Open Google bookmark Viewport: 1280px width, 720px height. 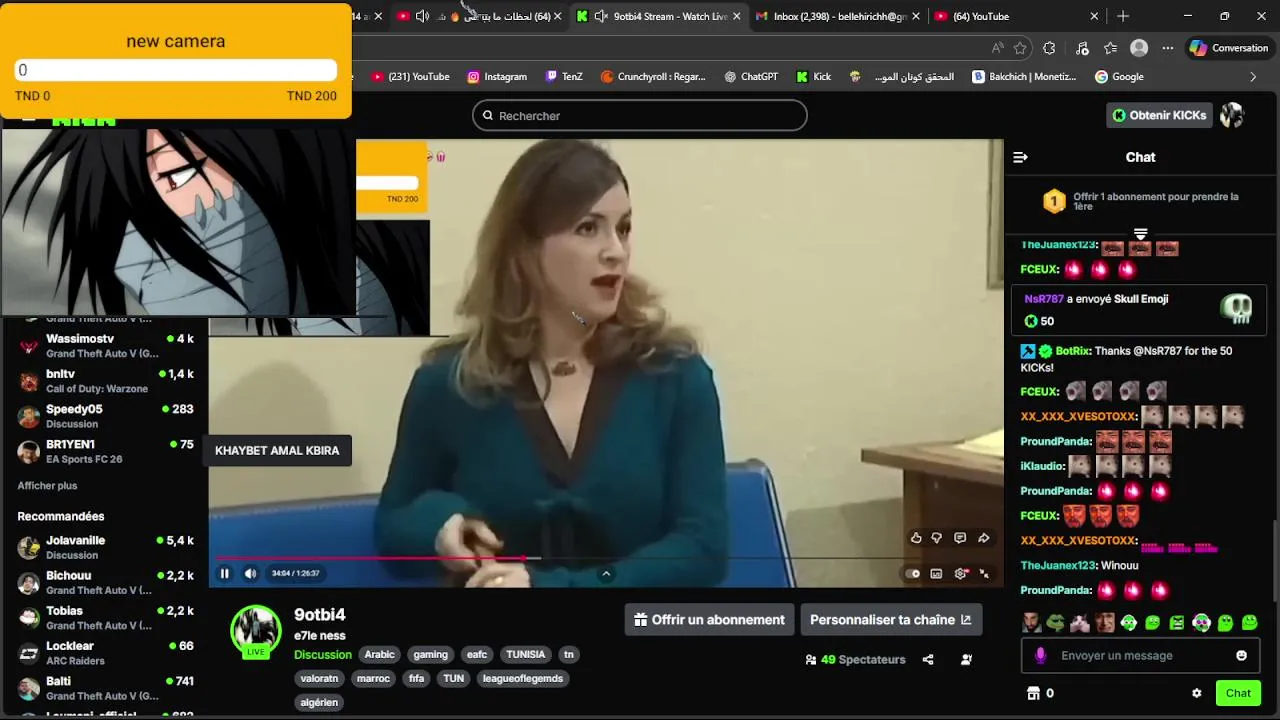pyautogui.click(x=1119, y=77)
